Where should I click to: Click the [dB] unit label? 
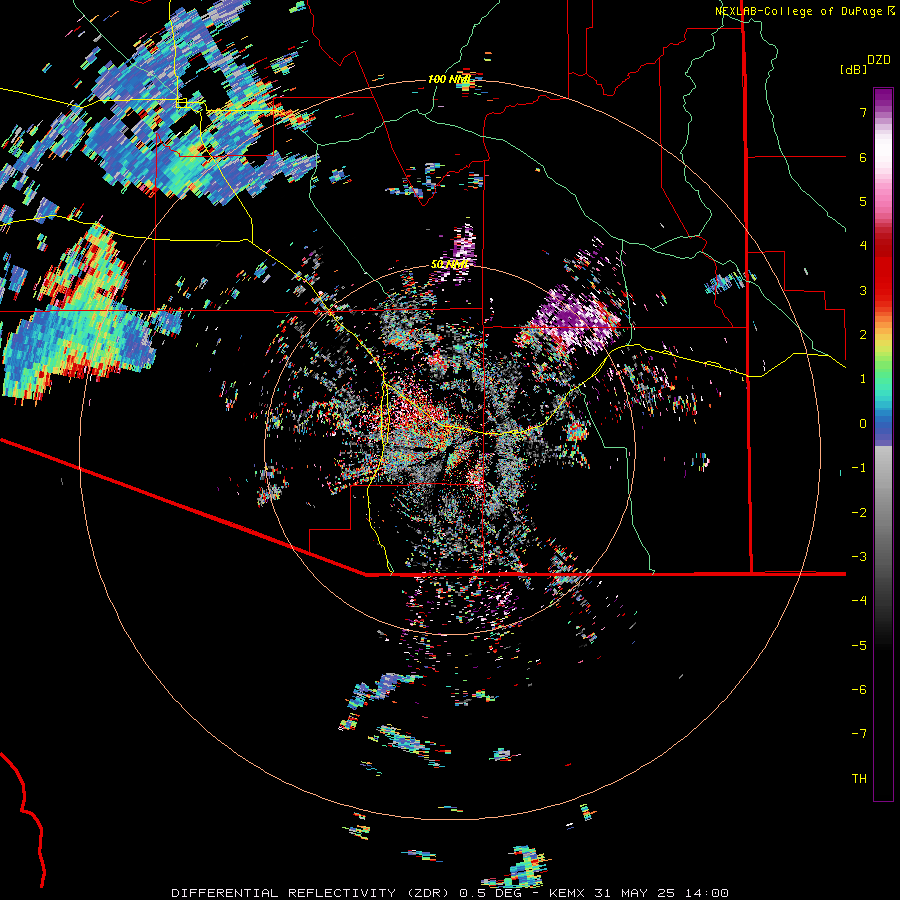click(x=853, y=69)
